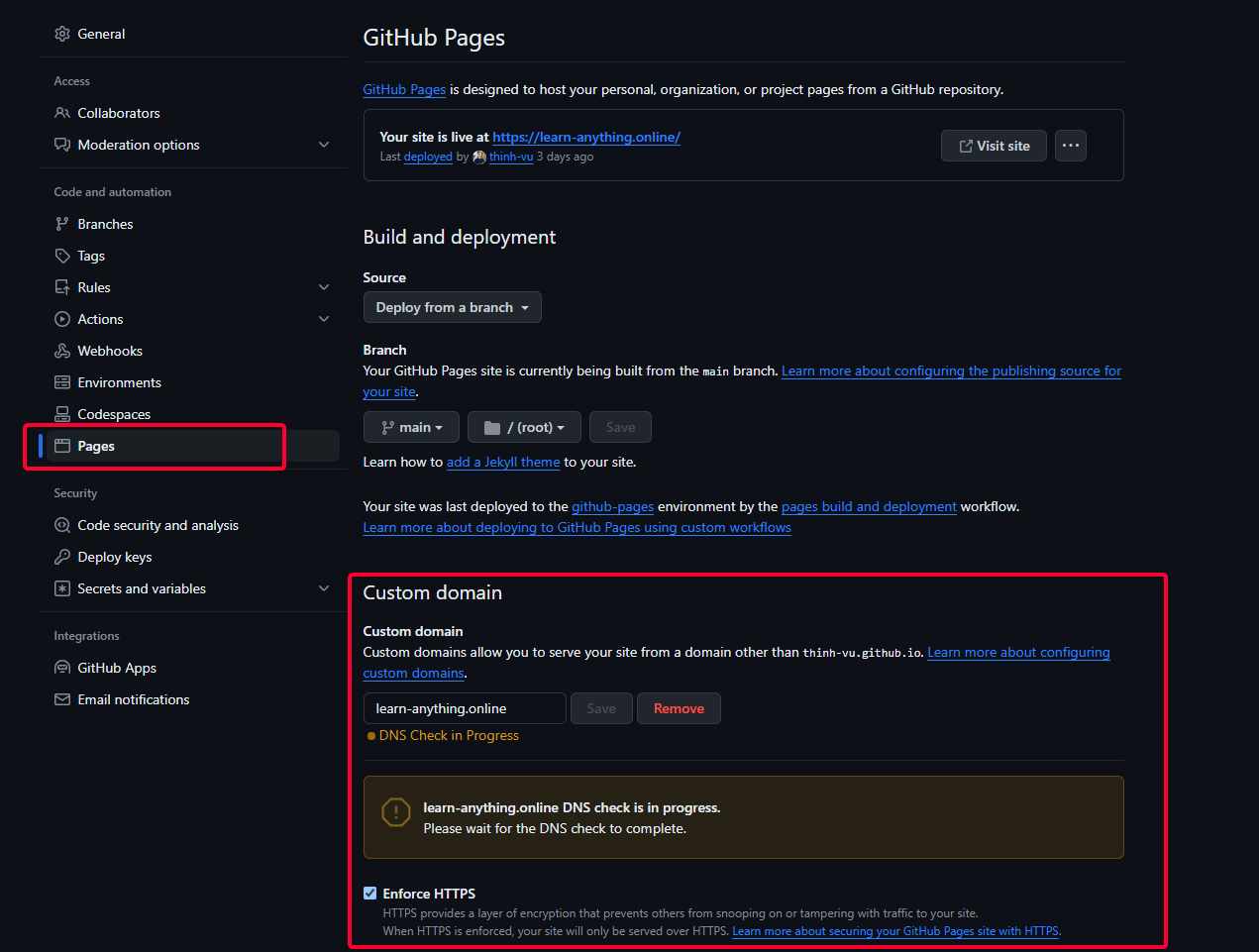Screen dimensions: 1259x952
Task: Open the Deploy from a branch dropdown
Action: (452, 307)
